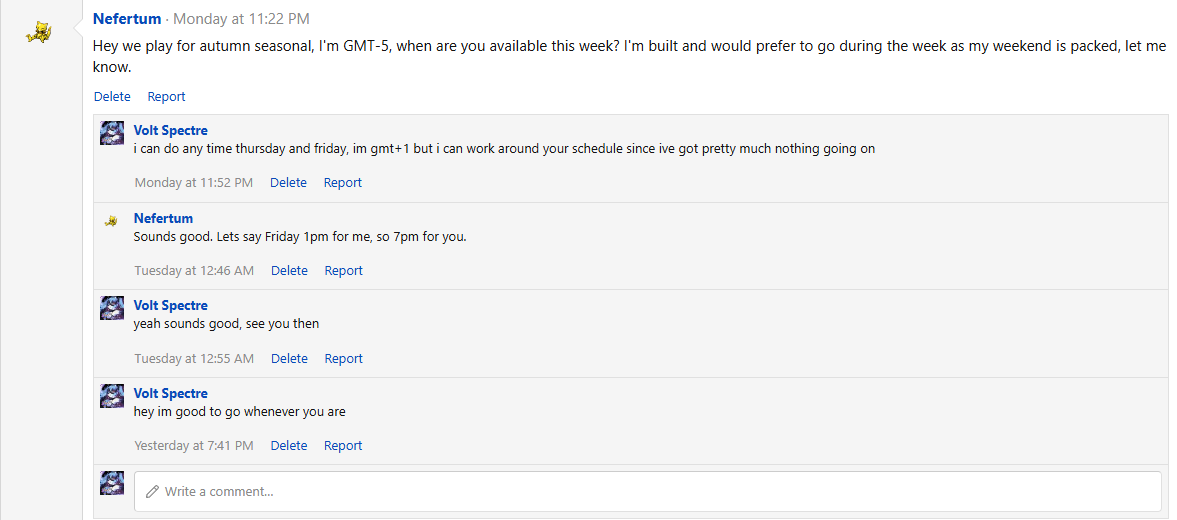Open Volt Spectre's name on first comment
Viewport: 1177px width, 520px height.
(170, 131)
